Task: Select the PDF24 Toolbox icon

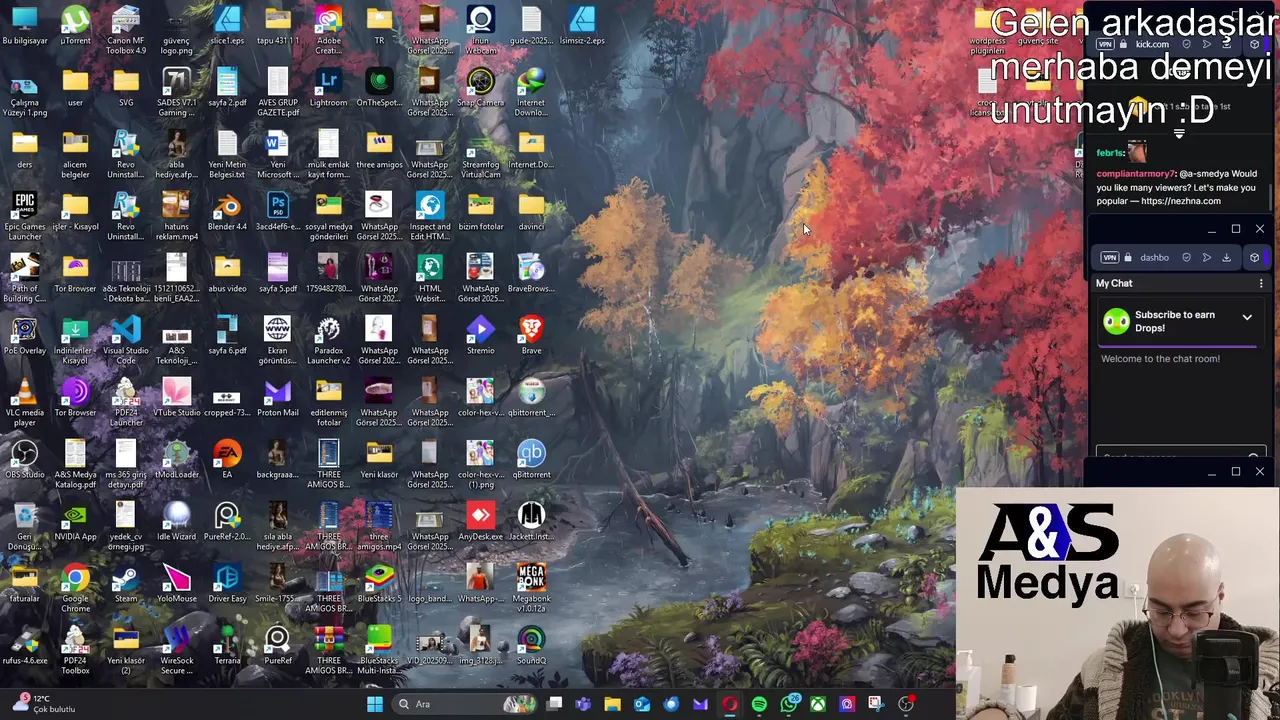Action: [x=75, y=650]
